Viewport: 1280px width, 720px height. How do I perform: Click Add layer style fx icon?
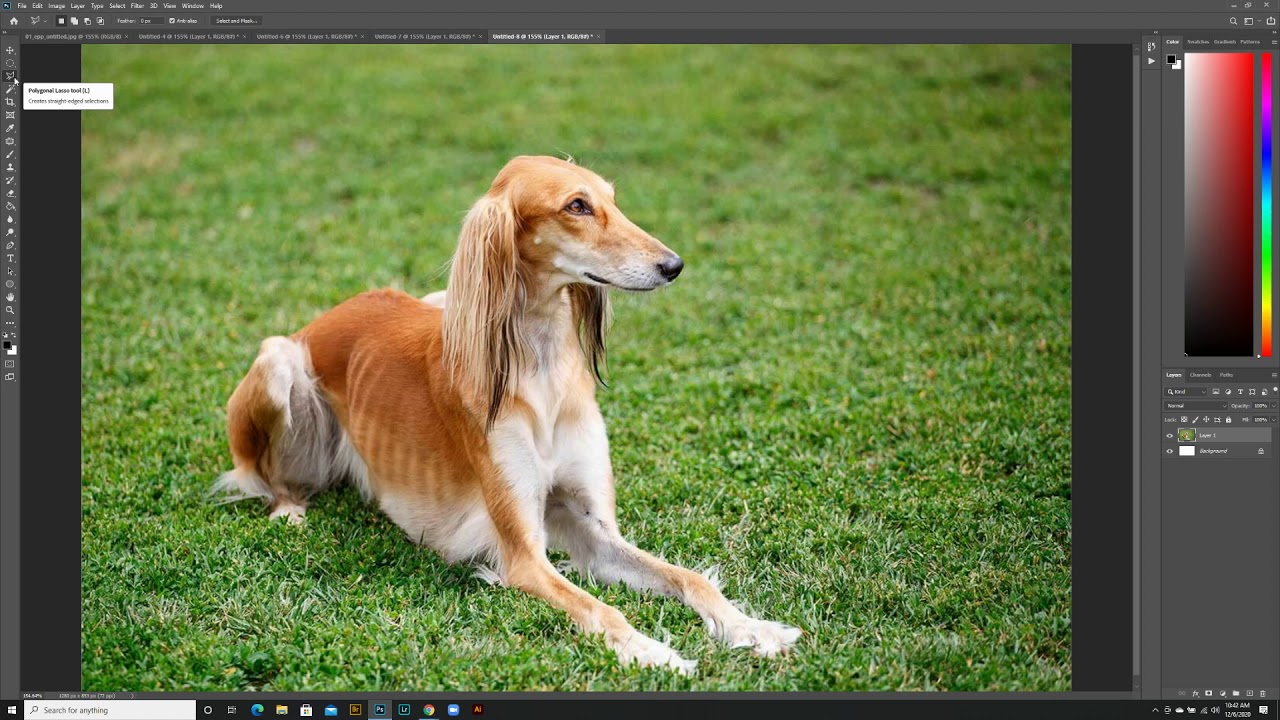pos(1195,693)
